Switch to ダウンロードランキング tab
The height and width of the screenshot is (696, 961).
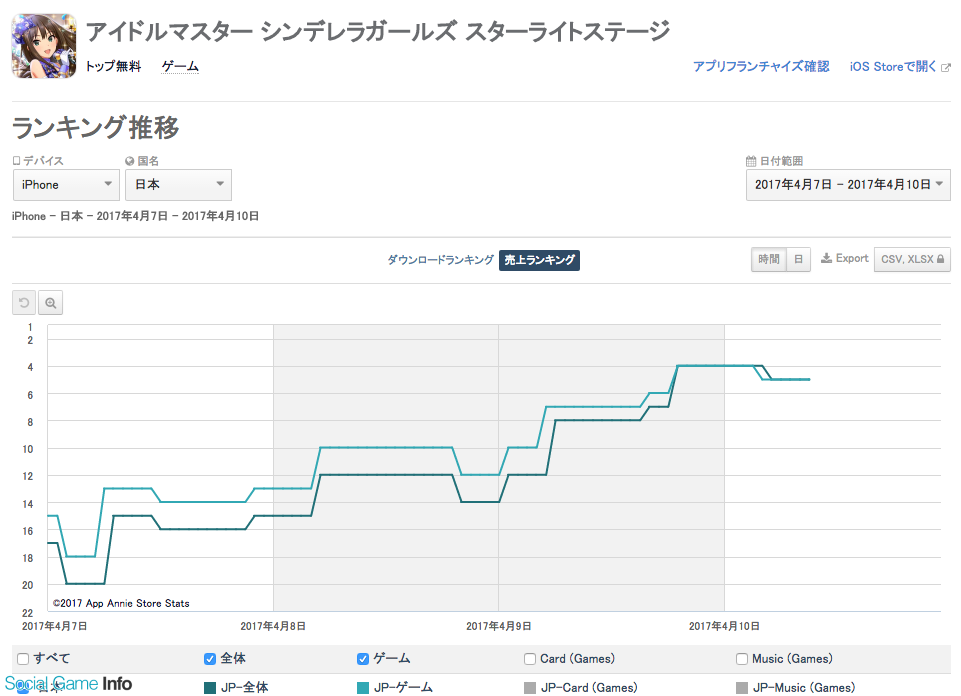[440, 260]
